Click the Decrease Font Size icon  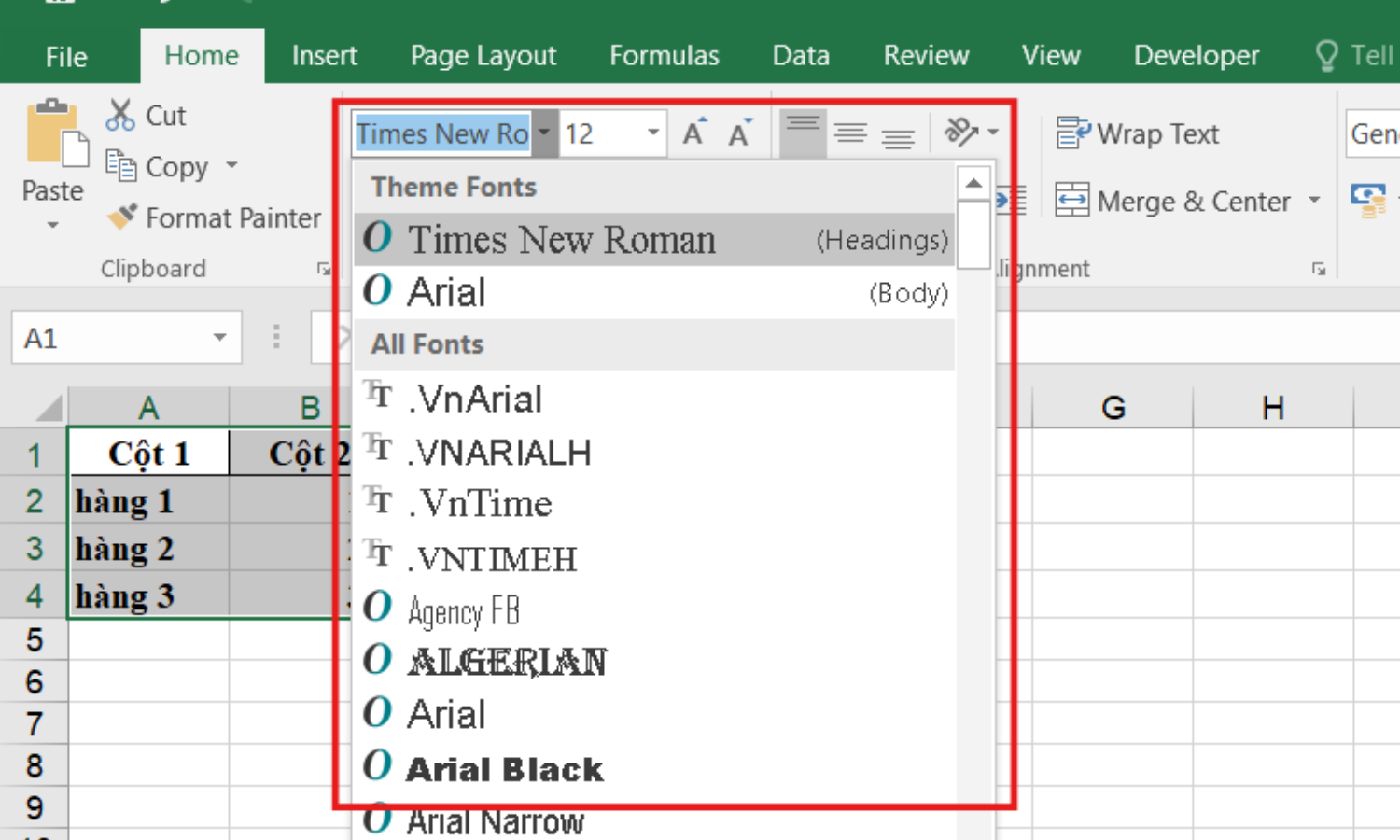(740, 133)
